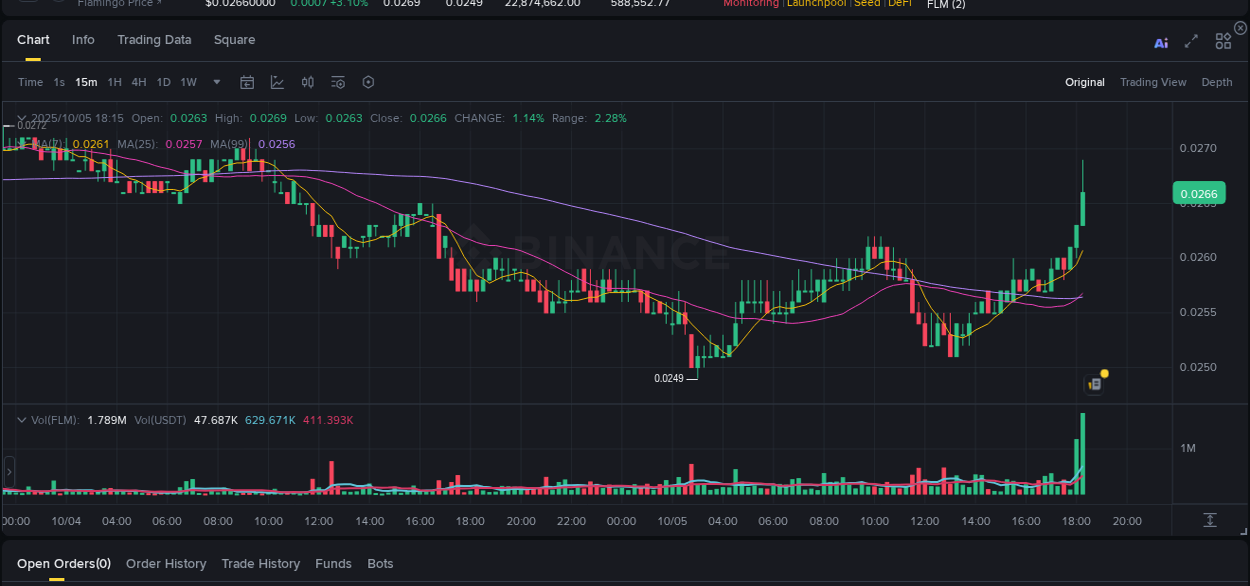Image resolution: width=1250 pixels, height=586 pixels.
Task: Click the hexagon token icon in chart toolbar
Action: pyautogui.click(x=368, y=82)
